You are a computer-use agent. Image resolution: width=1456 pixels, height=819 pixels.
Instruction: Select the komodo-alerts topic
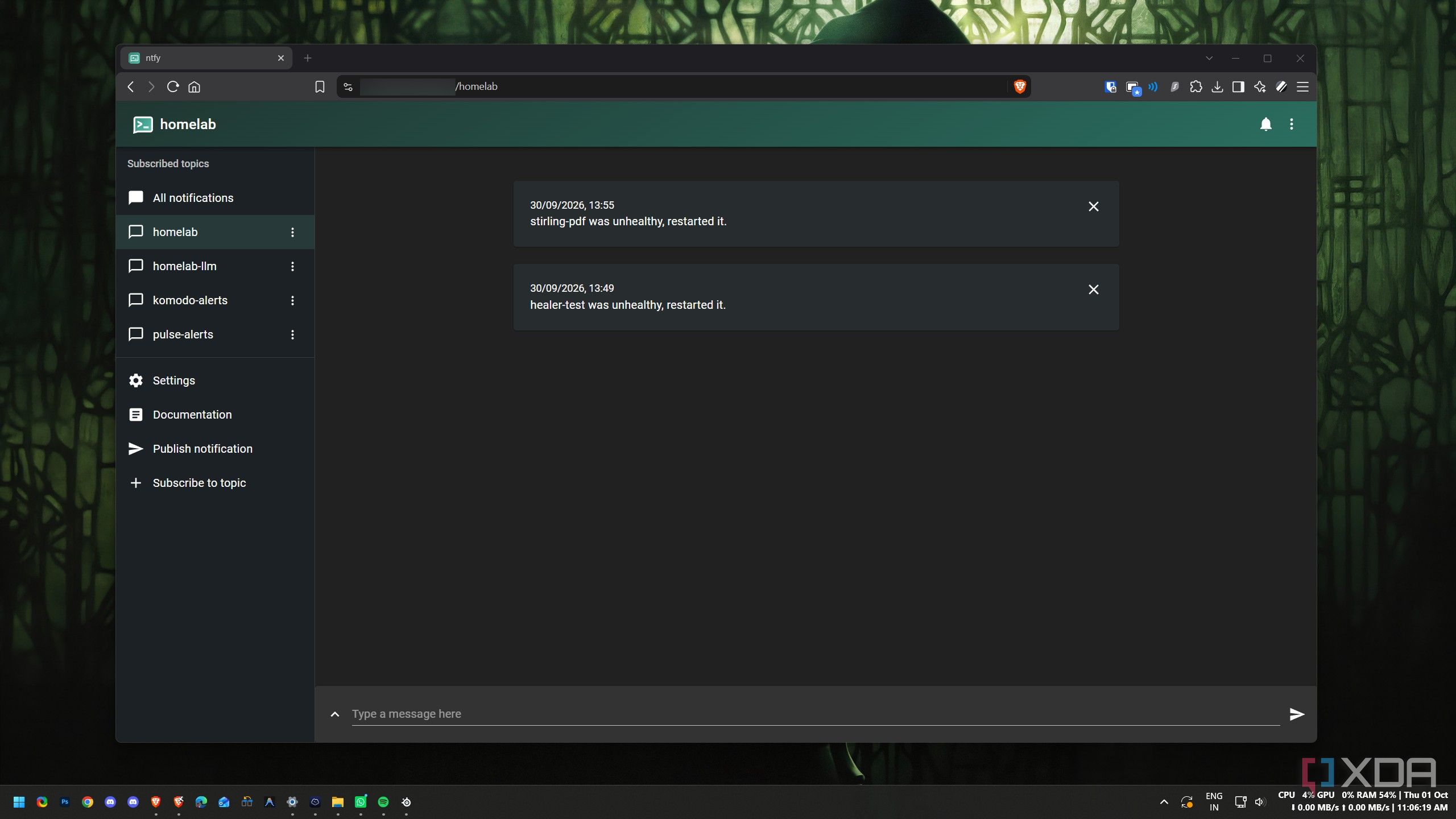coord(215,300)
